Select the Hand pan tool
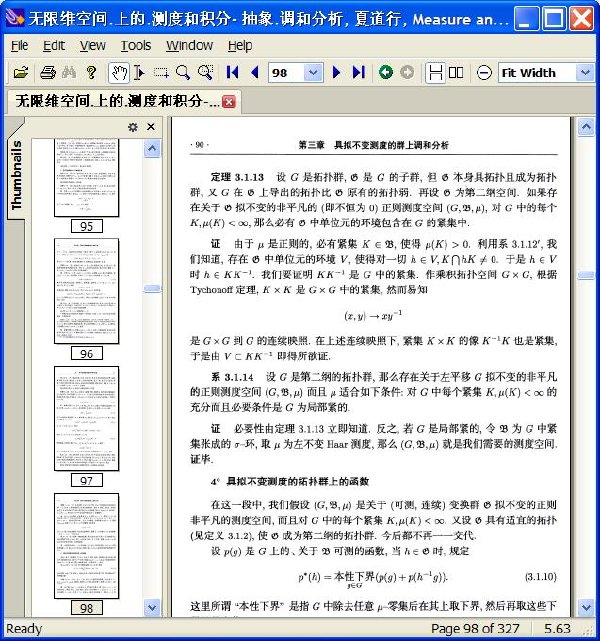600x641 pixels. click(x=119, y=73)
